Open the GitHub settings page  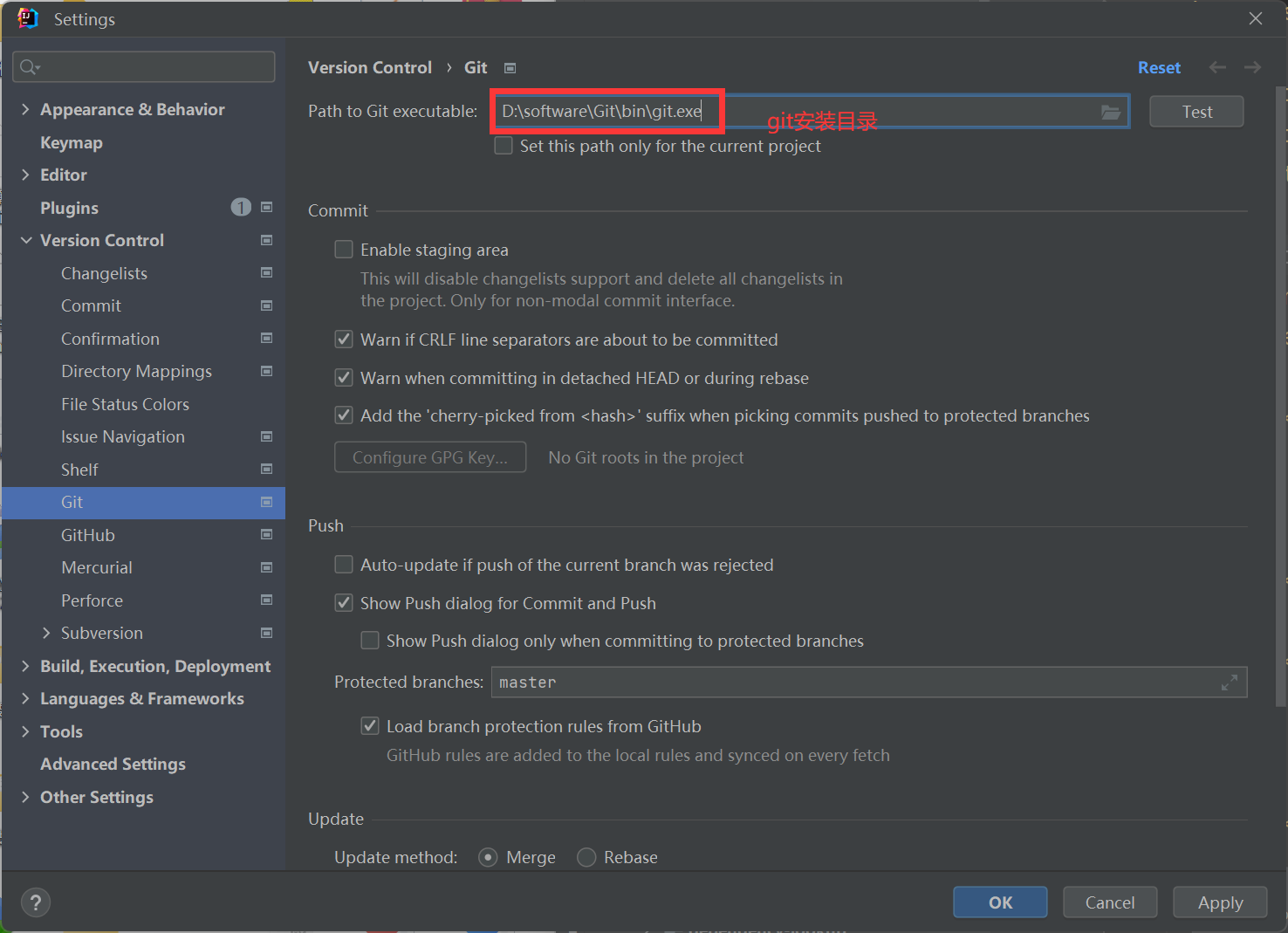pyautogui.click(x=88, y=535)
